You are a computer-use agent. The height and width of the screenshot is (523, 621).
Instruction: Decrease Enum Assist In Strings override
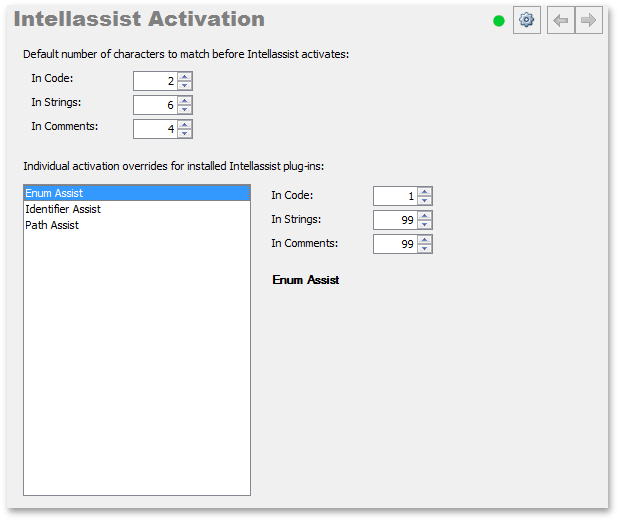point(425,224)
